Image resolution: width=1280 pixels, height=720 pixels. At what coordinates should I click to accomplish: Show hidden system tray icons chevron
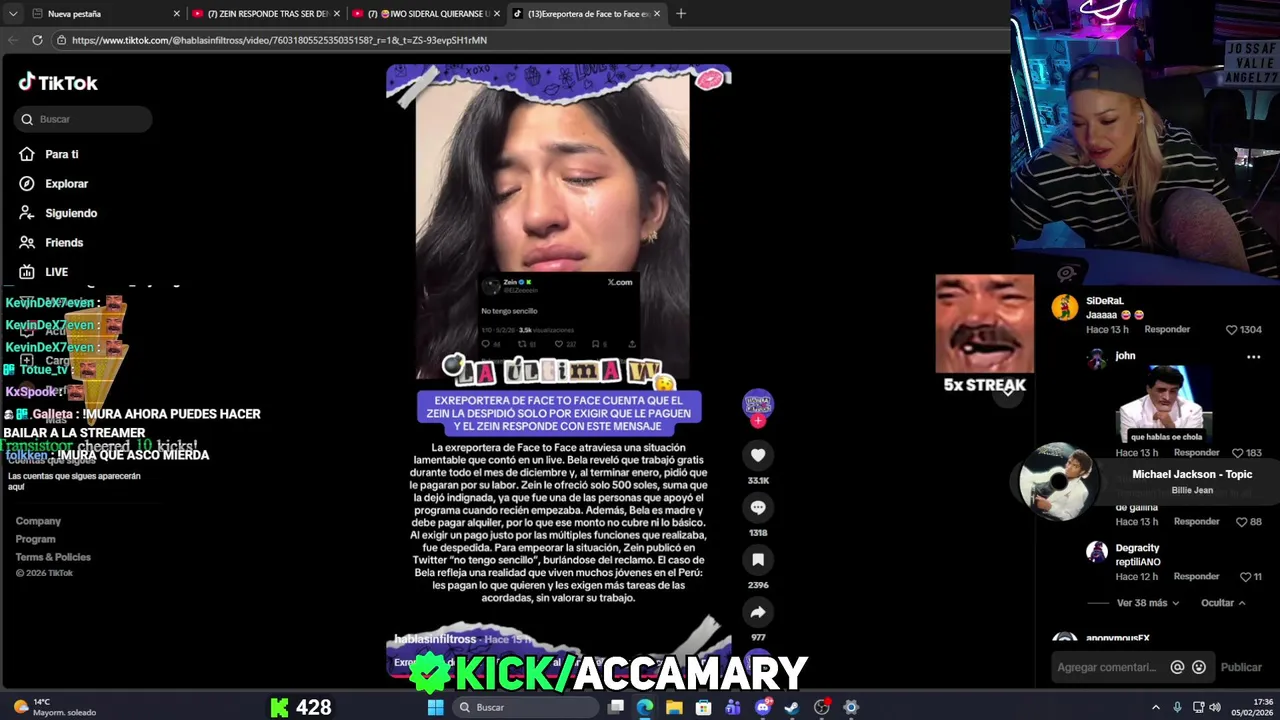click(1156, 707)
